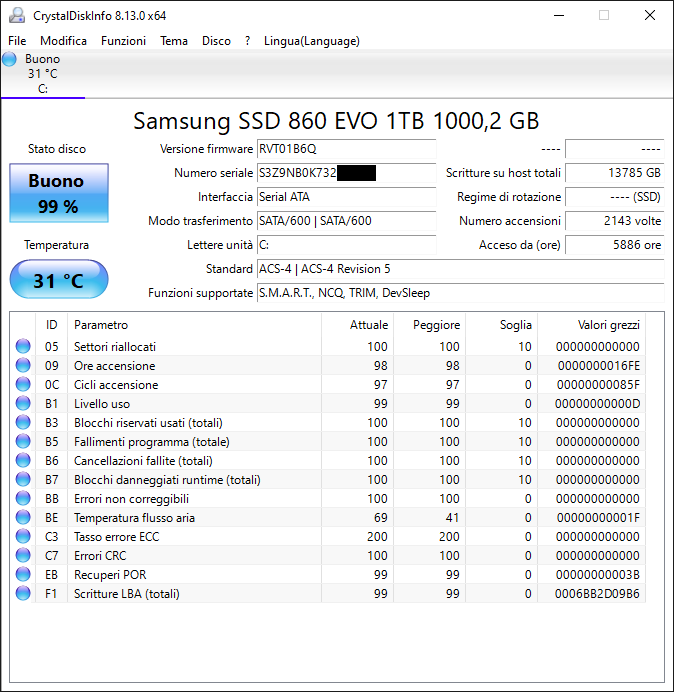Click status orb for Recuperi POR row
Viewport: 674px width, 692px height.
pos(23,574)
